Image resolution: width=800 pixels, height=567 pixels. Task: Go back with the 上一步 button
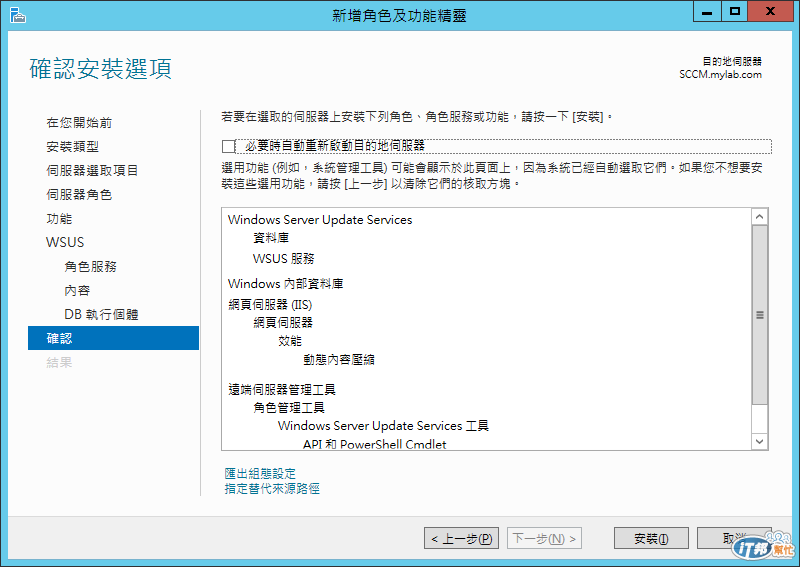pos(461,538)
